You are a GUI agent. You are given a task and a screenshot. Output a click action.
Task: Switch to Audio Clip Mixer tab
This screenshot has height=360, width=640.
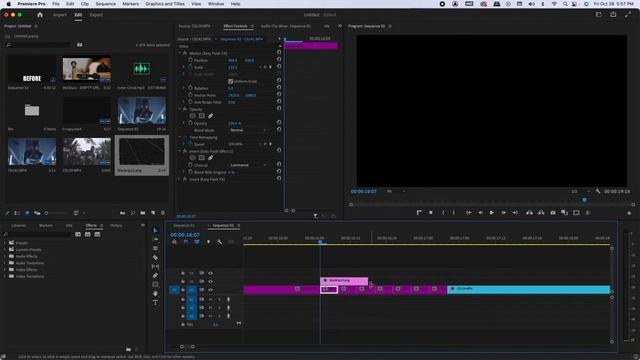[285, 26]
